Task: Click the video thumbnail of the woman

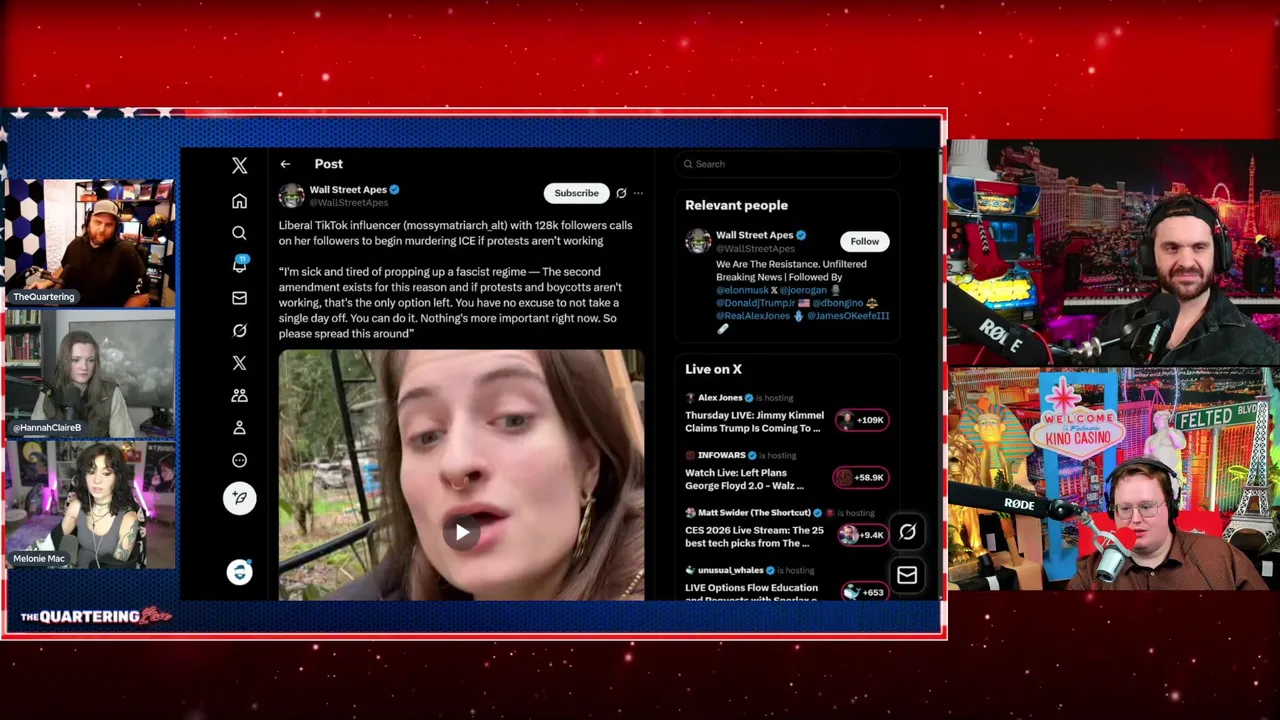Action: pyautogui.click(x=461, y=475)
